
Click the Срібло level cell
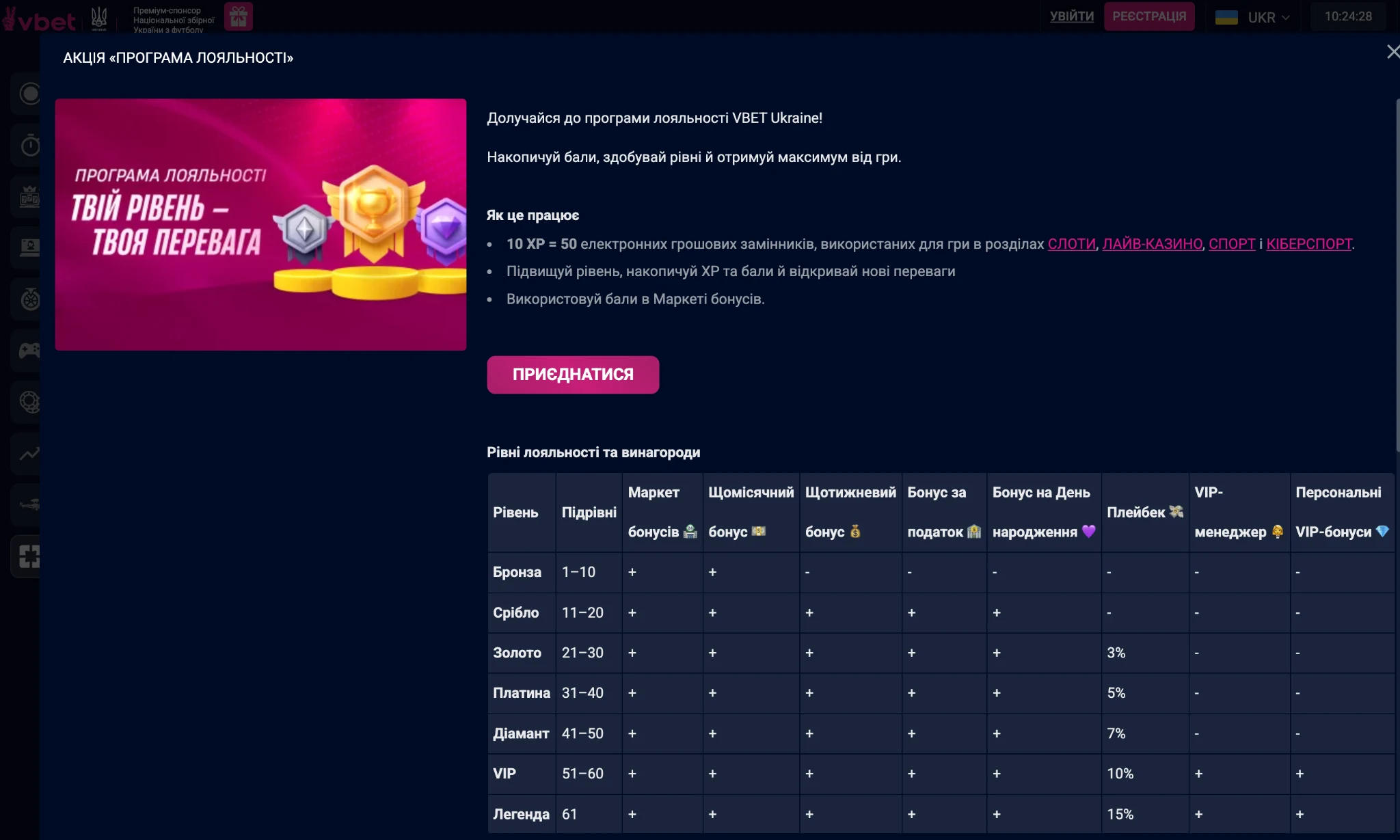(x=522, y=612)
